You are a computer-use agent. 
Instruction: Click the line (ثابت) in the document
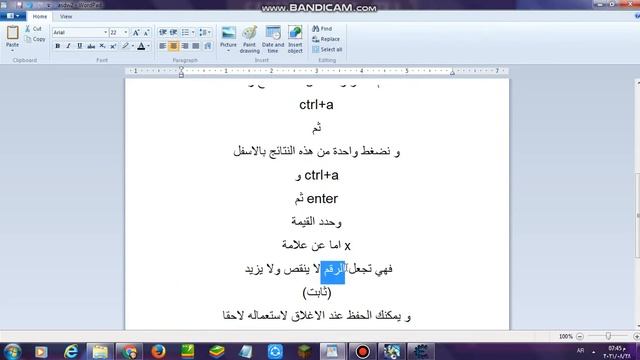click(x=317, y=292)
